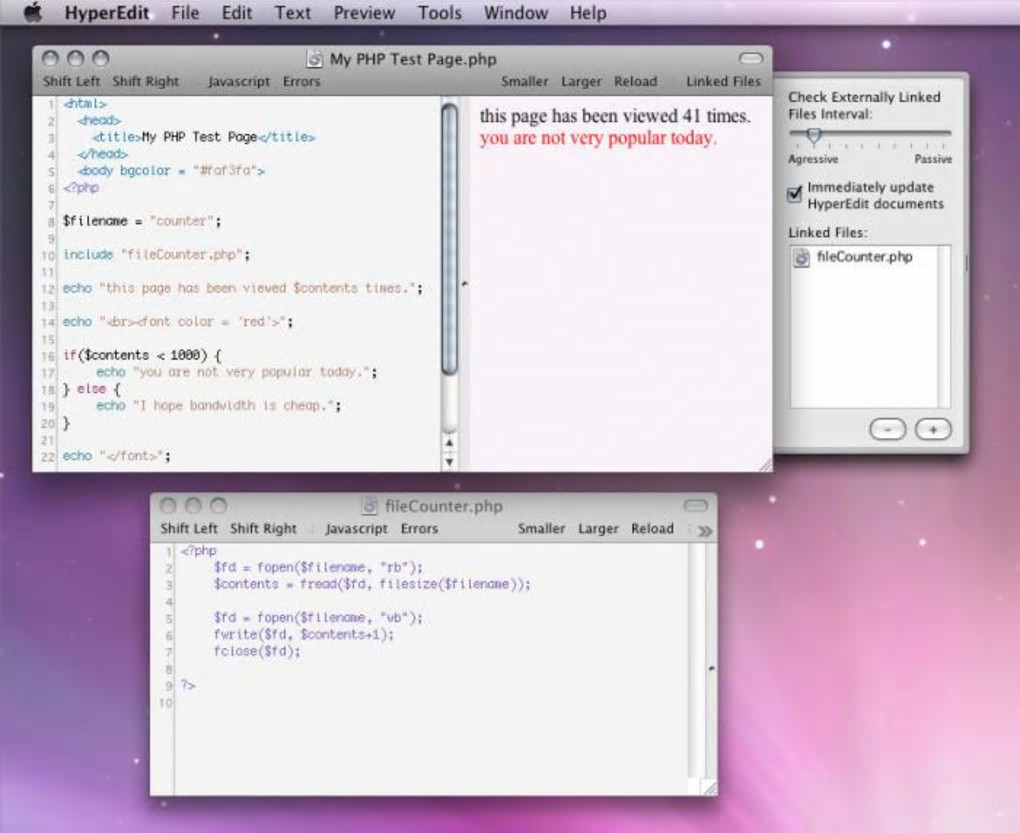The height and width of the screenshot is (833, 1020).
Task: Click Javascript in My PHP Test Page toolbar
Action: tap(239, 81)
